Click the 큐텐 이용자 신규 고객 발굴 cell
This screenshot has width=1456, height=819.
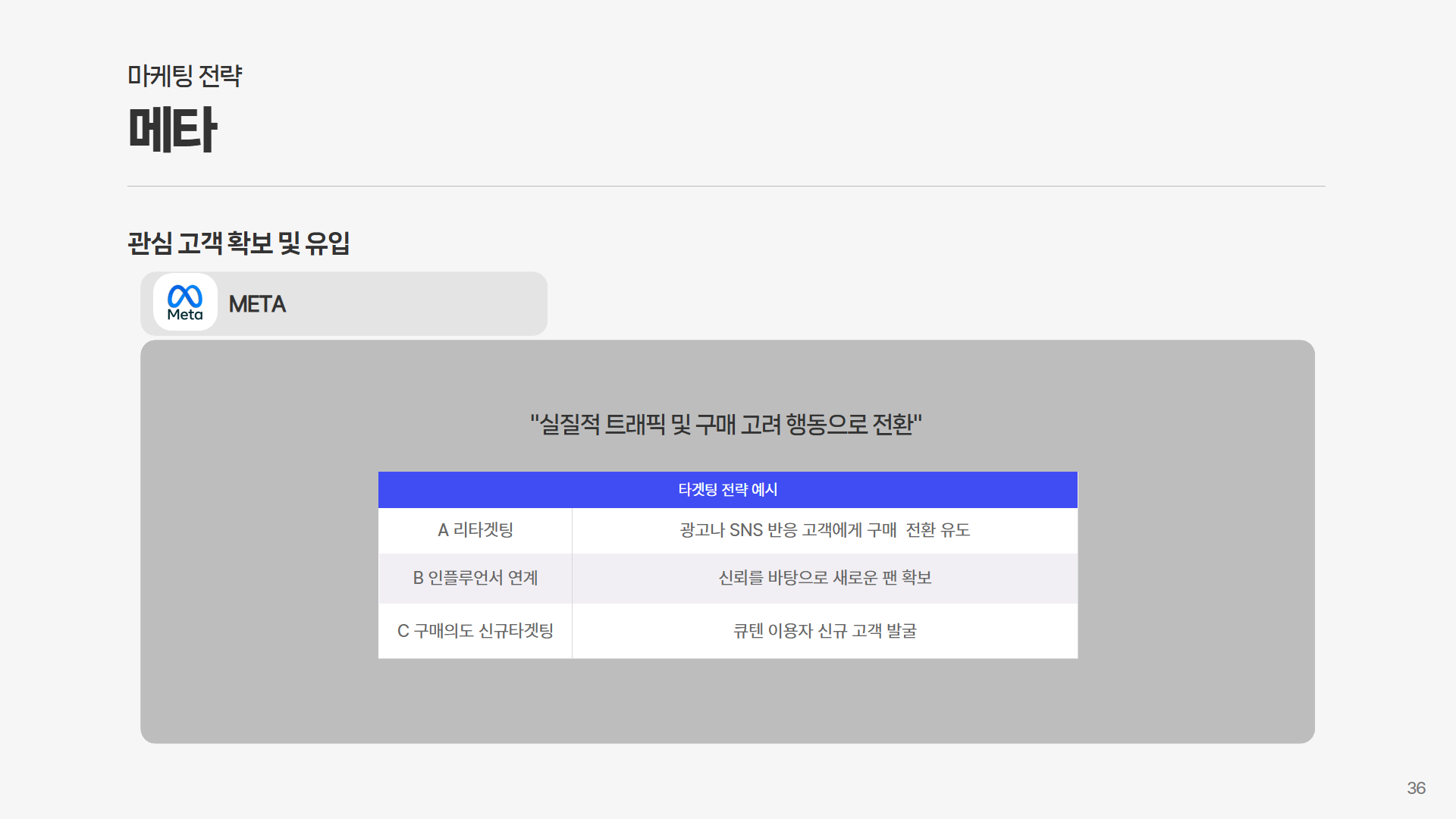pyautogui.click(x=824, y=631)
